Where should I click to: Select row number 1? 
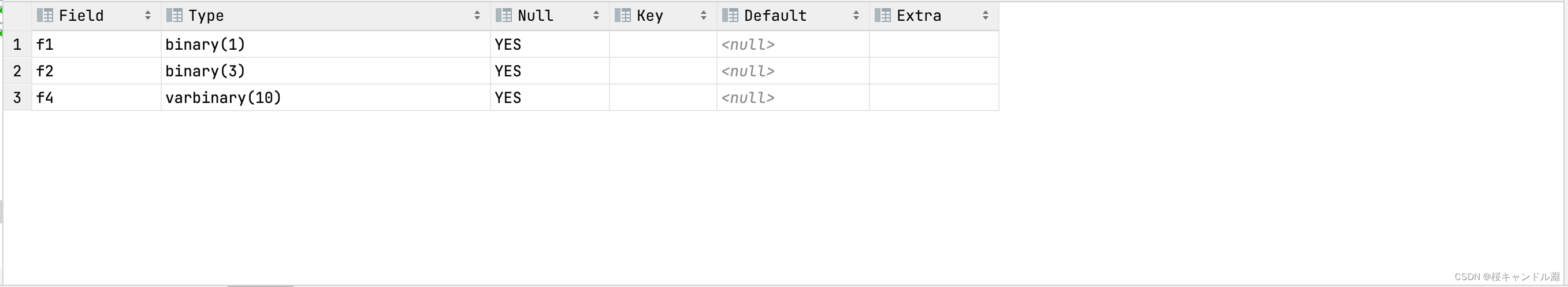18,45
